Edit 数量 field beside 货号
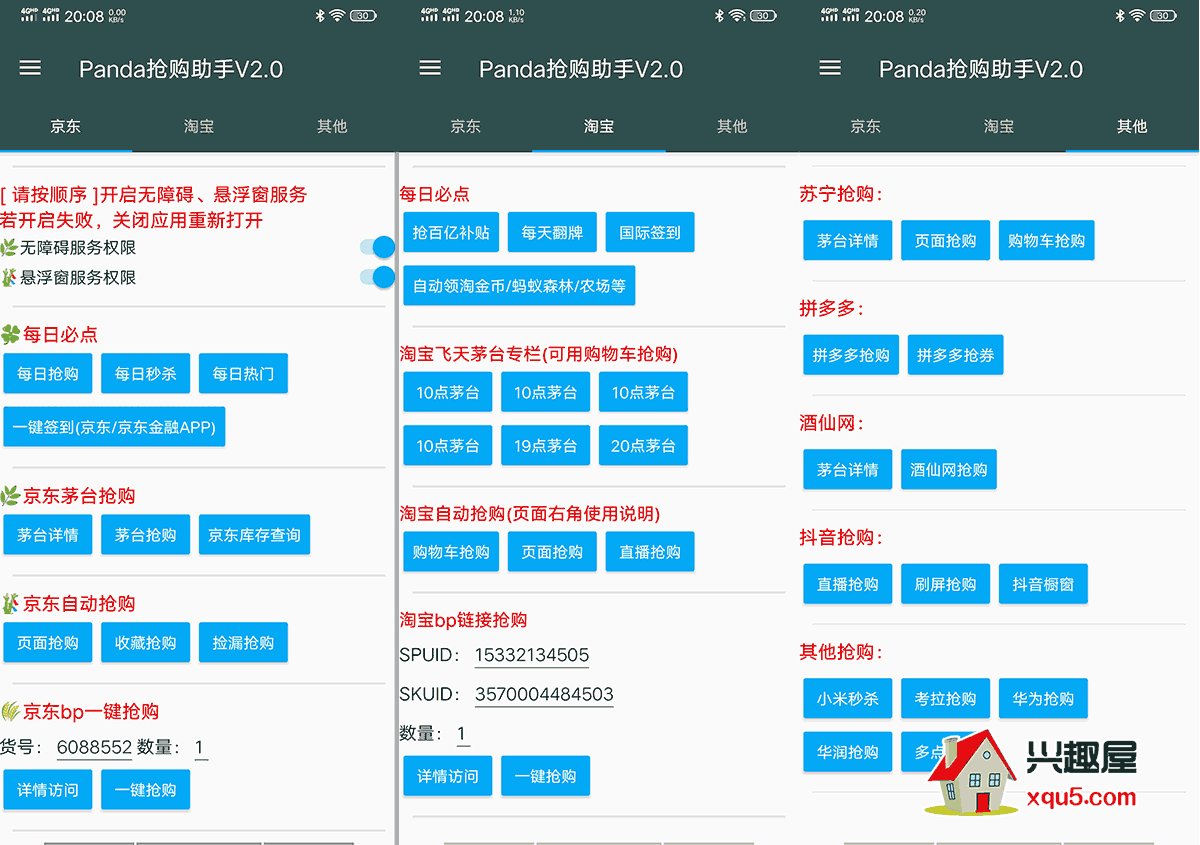The width and height of the screenshot is (1200, 845). tap(201, 748)
